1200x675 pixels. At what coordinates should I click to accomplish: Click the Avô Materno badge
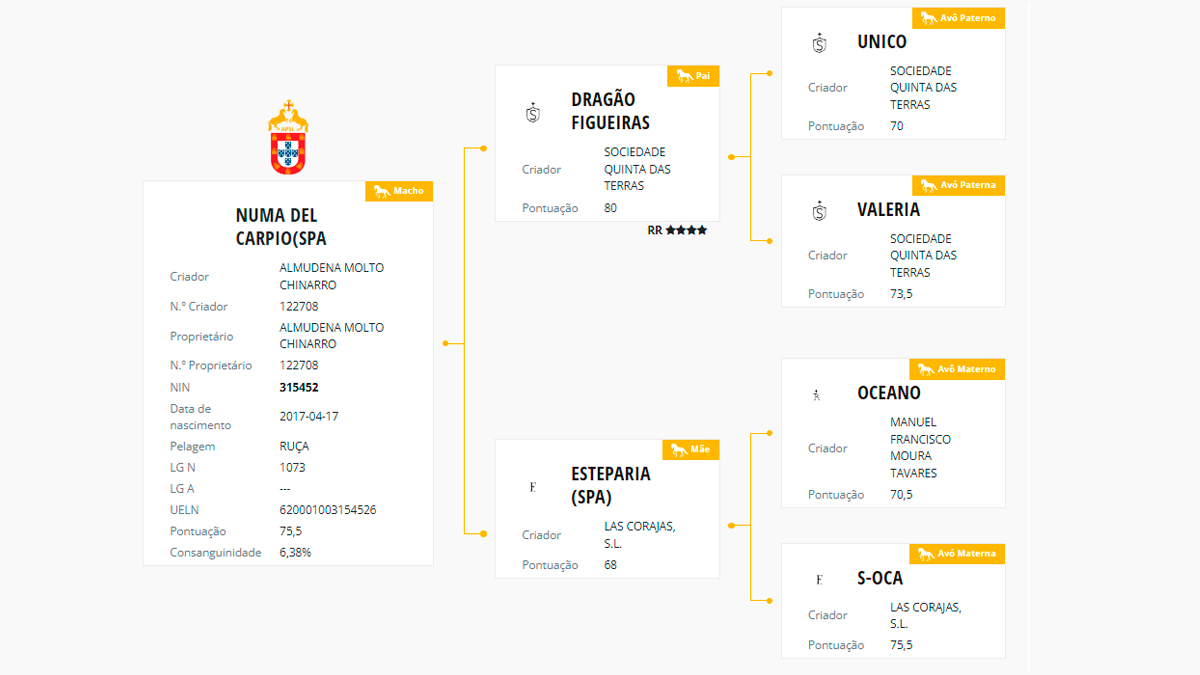click(x=957, y=369)
